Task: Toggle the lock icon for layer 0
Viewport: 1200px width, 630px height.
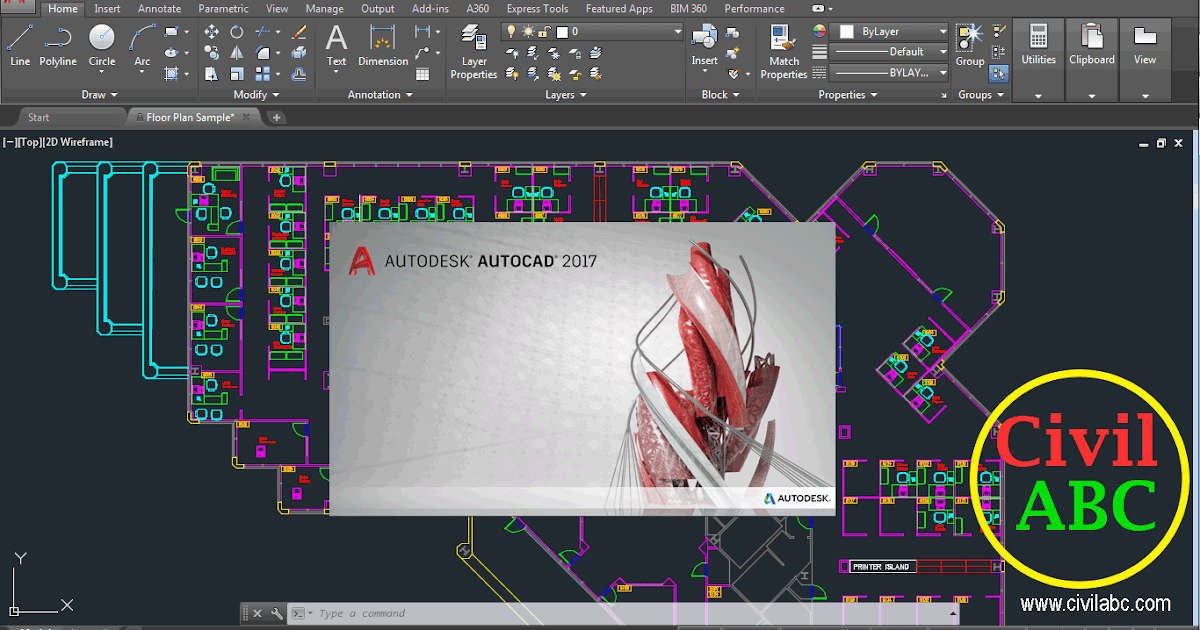Action: click(x=543, y=32)
